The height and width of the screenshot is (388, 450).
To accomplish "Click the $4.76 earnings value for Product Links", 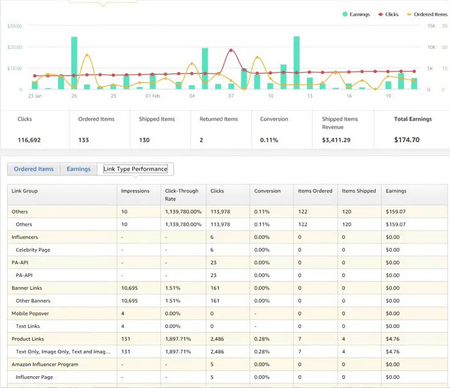I will [392, 339].
